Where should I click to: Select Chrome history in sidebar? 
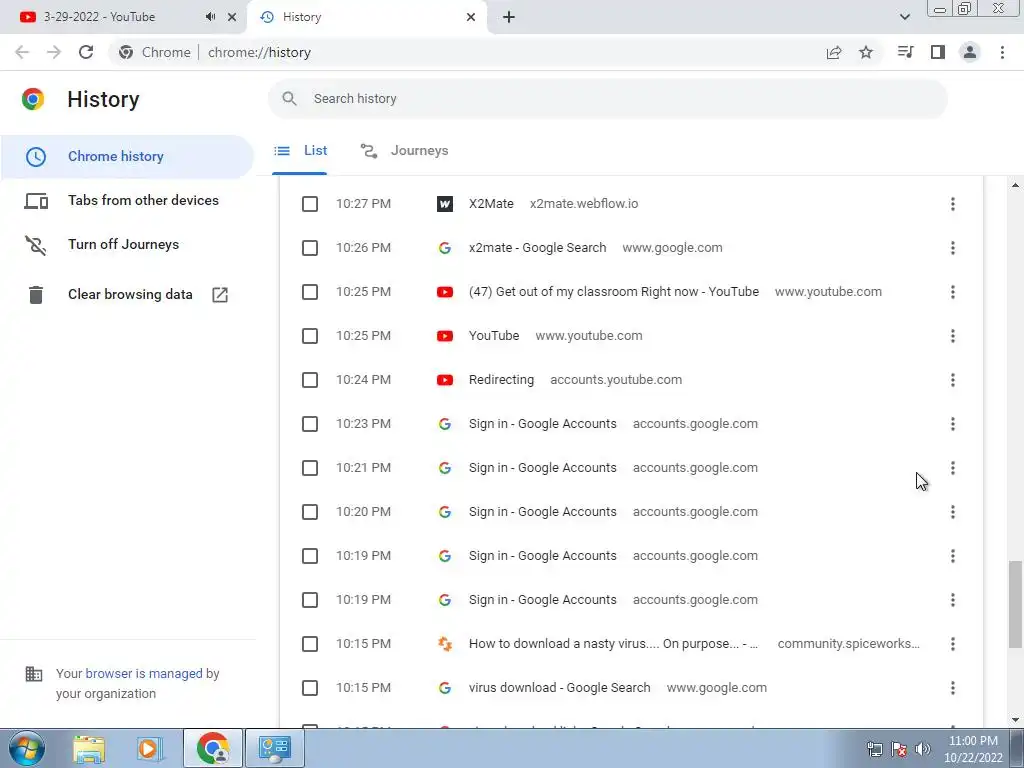pyautogui.click(x=127, y=157)
